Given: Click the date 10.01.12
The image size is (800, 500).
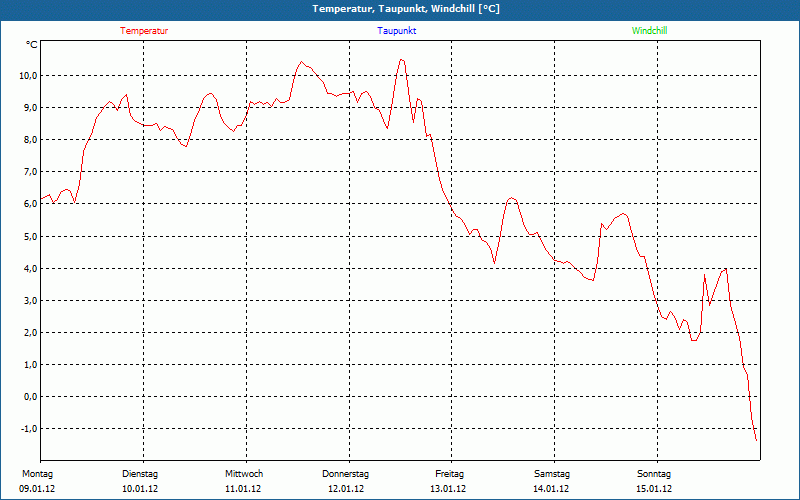Looking at the screenshot, I should pos(140,489).
